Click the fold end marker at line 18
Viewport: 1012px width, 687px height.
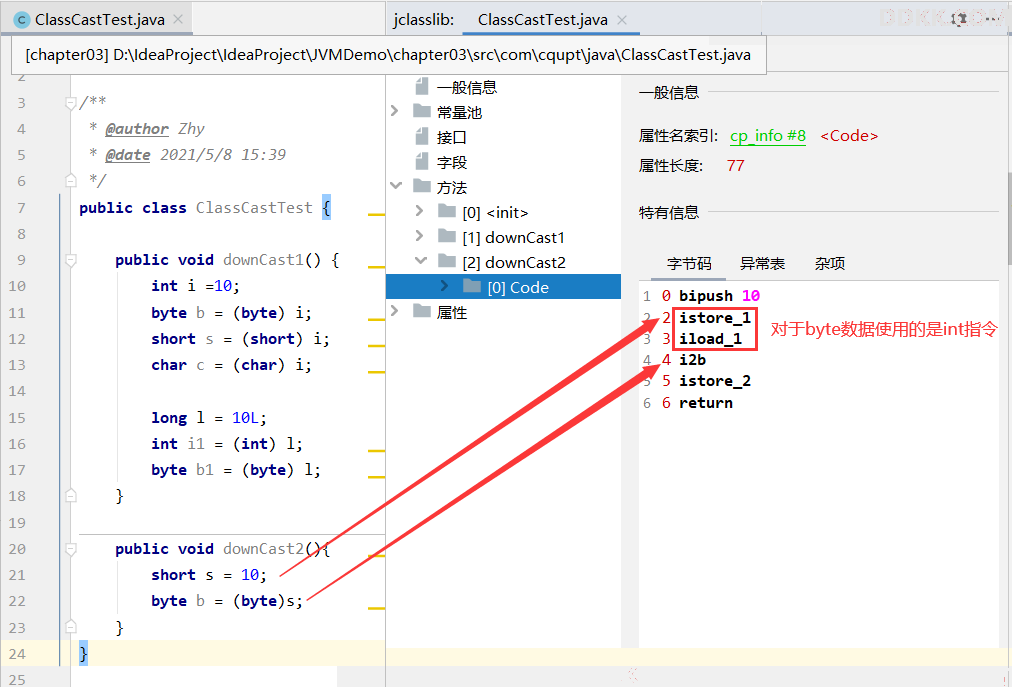tap(71, 496)
